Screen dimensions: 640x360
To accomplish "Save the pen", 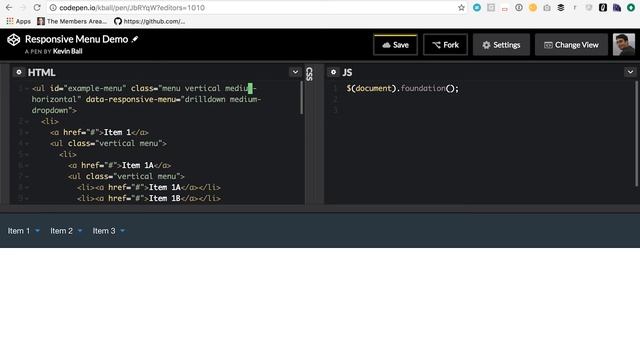I will point(395,45).
